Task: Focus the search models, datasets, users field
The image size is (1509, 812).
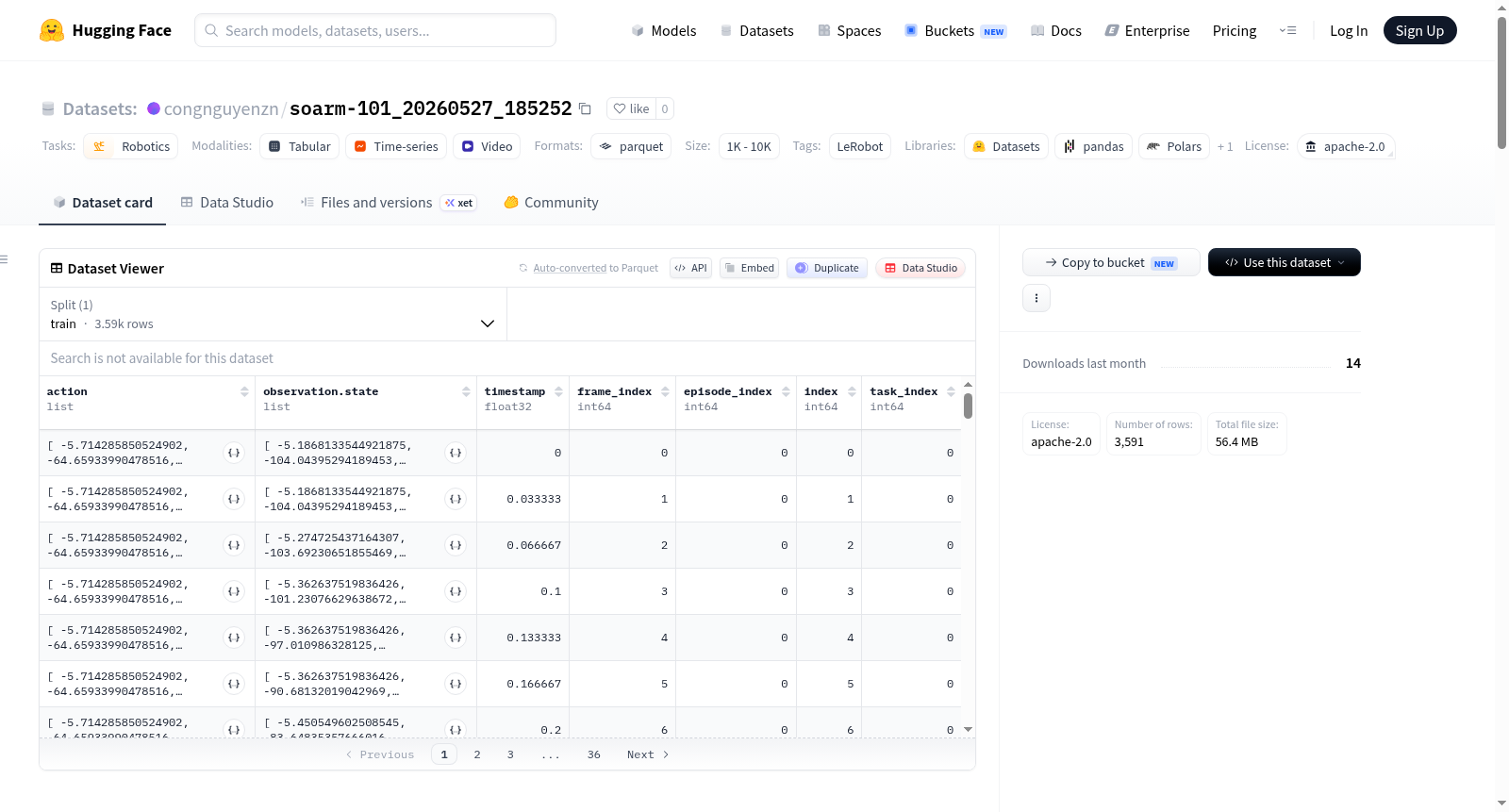Action: (375, 30)
